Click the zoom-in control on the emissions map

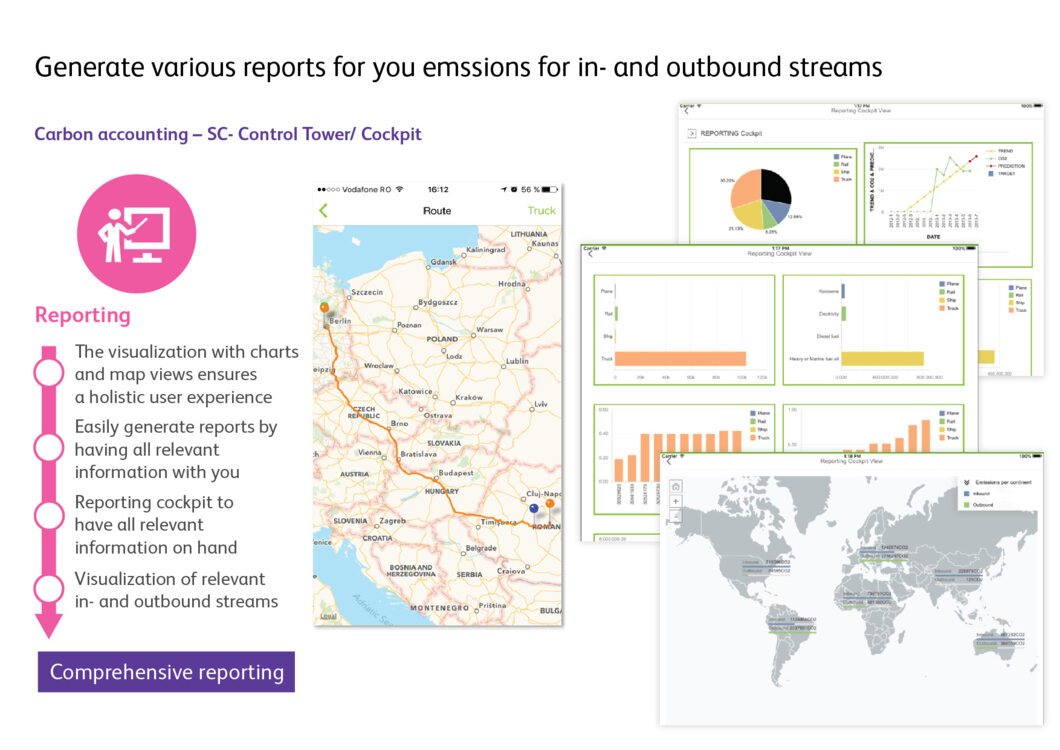[x=676, y=502]
